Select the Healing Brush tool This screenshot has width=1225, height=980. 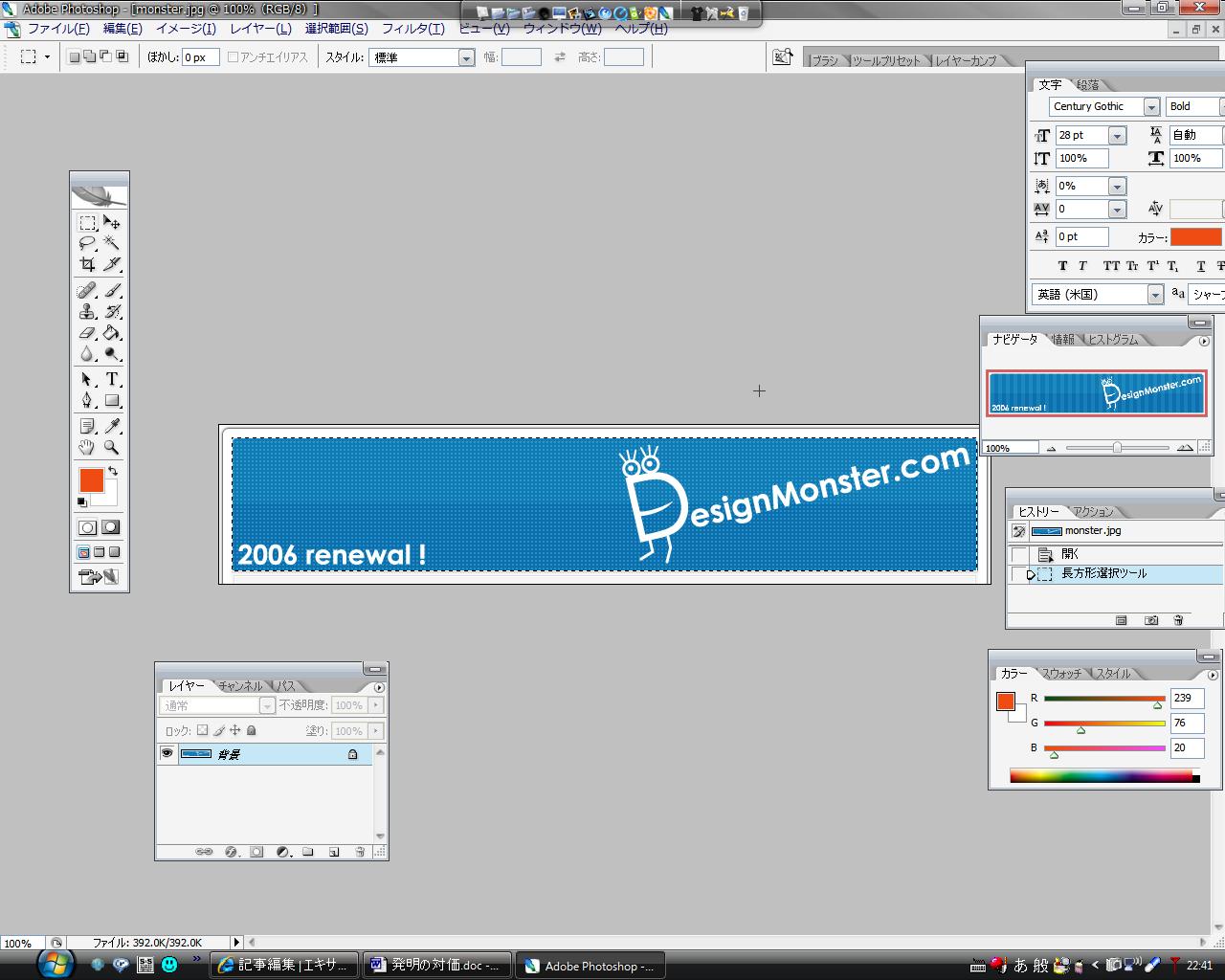click(87, 290)
